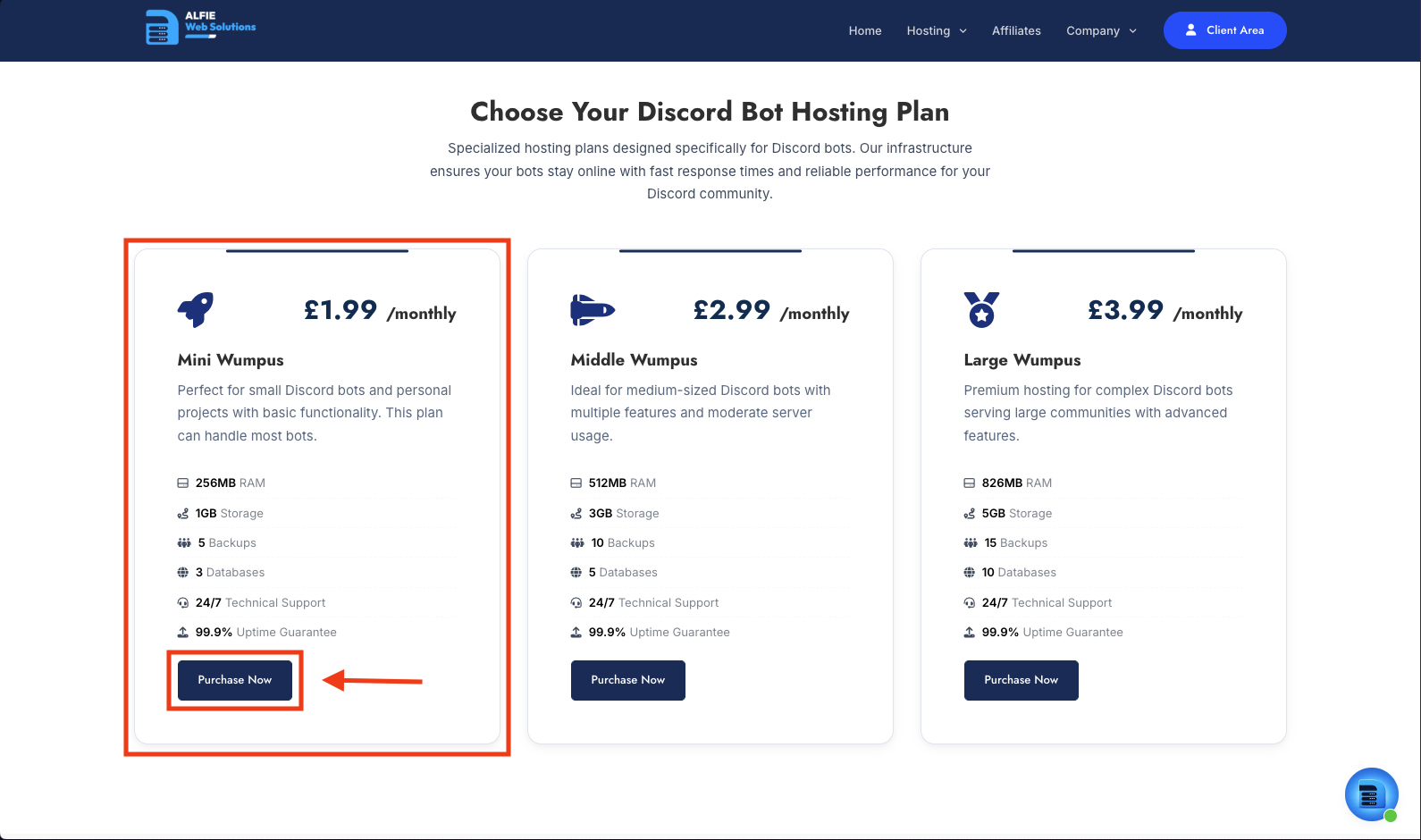Expand the Company dropdown menu
Screen dimensions: 1421x840
click(x=1101, y=30)
